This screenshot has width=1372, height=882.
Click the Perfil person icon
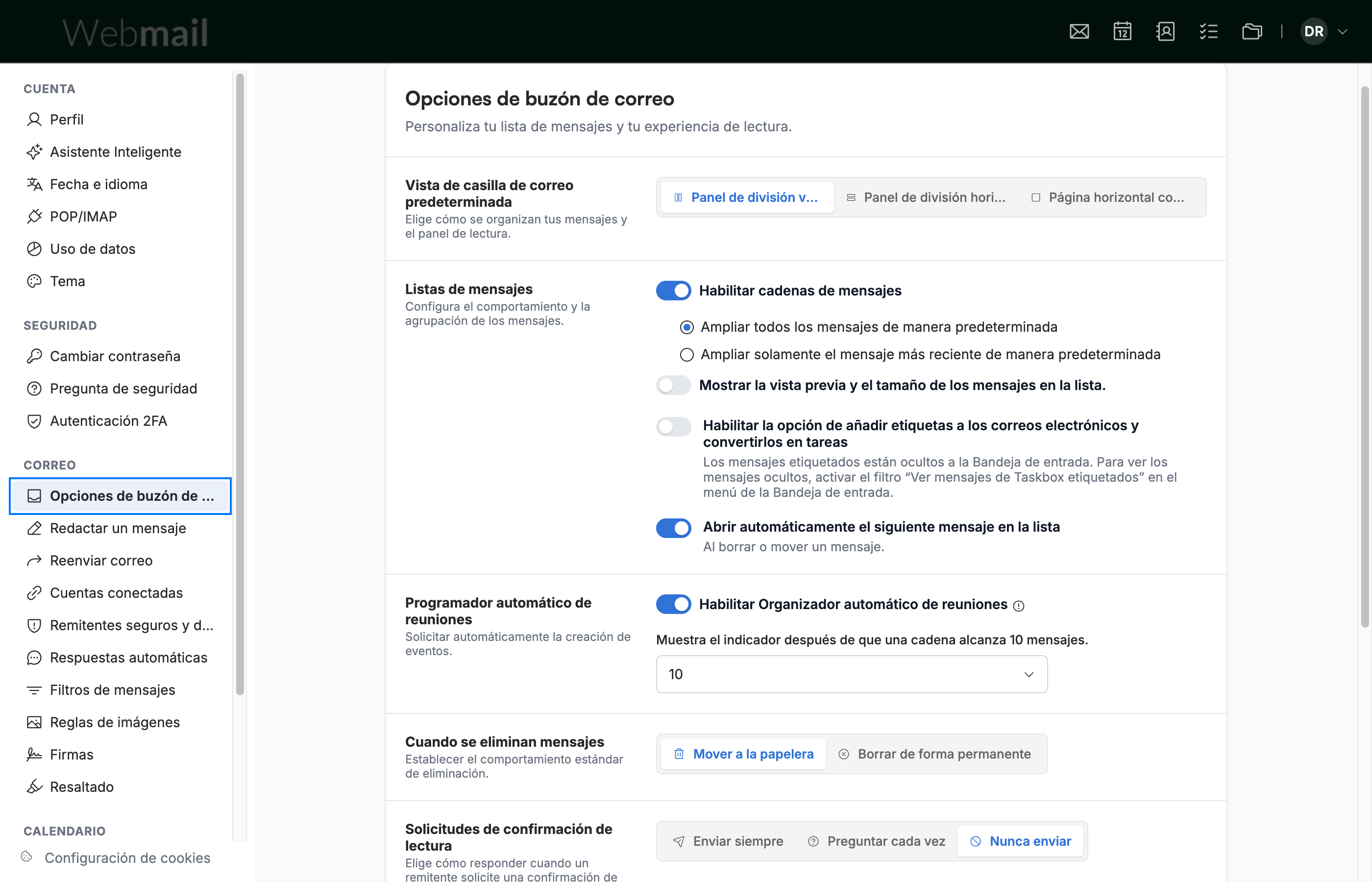point(34,119)
